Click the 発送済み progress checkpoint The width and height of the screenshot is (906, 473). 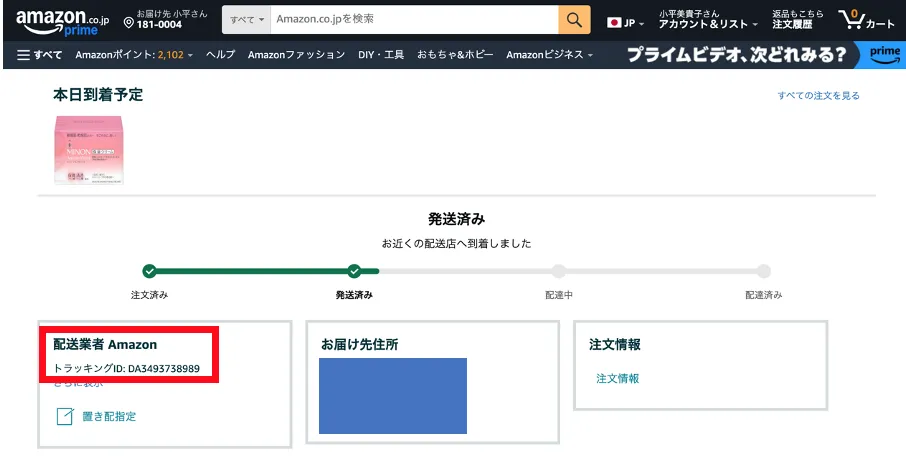pos(354,271)
